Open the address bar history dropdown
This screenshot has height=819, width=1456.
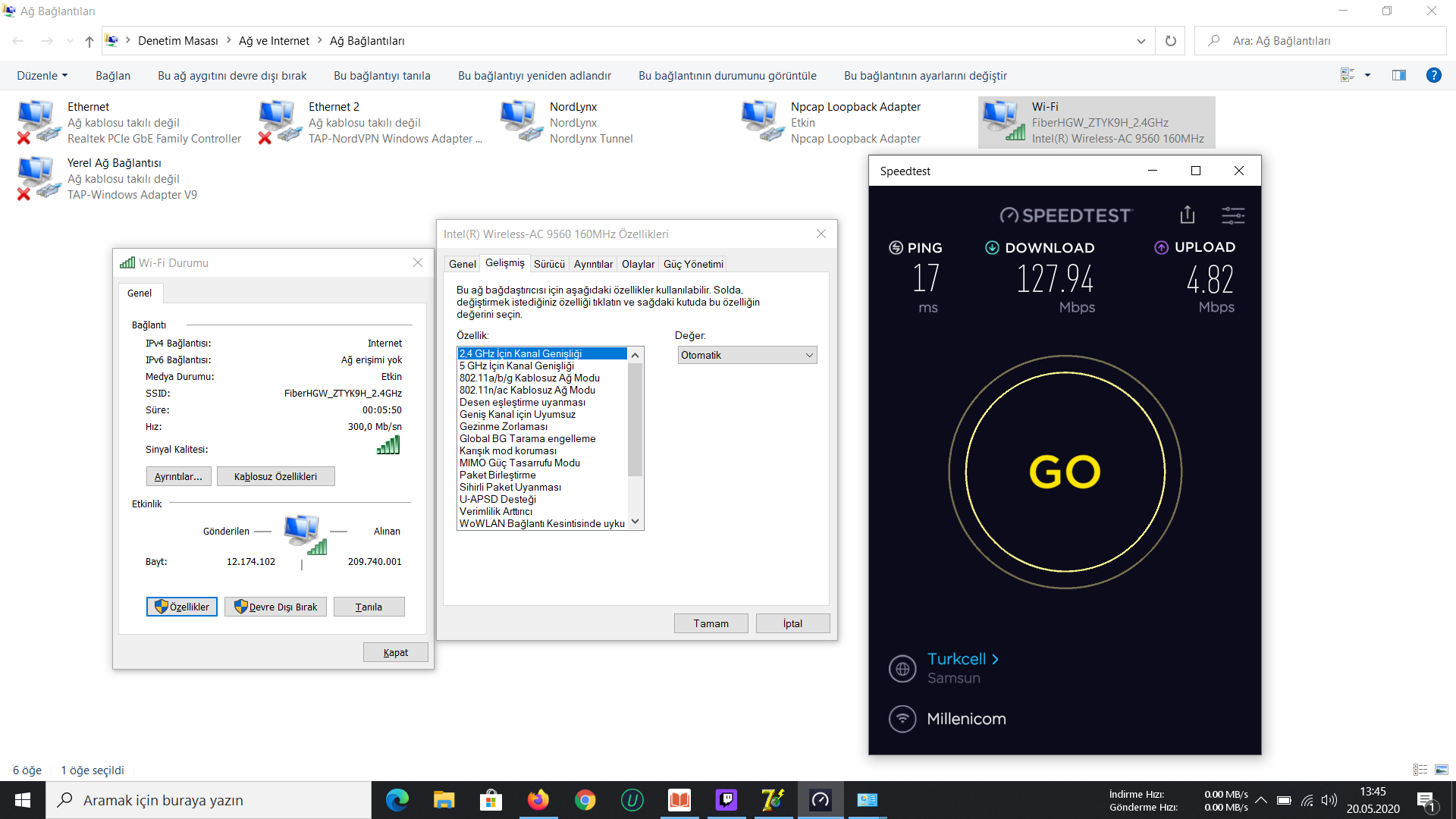[1141, 41]
